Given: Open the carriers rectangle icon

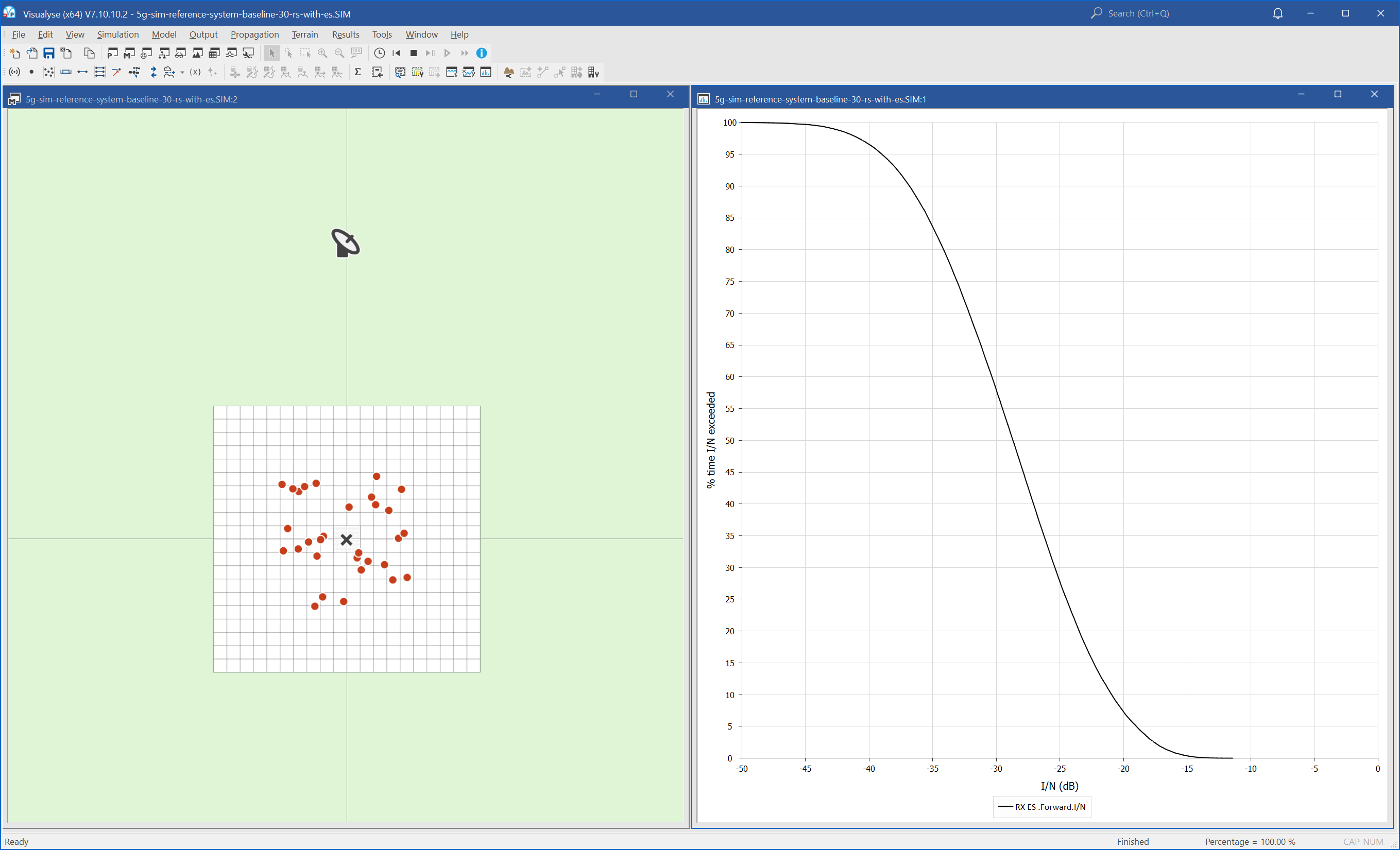Looking at the screenshot, I should coord(66,72).
